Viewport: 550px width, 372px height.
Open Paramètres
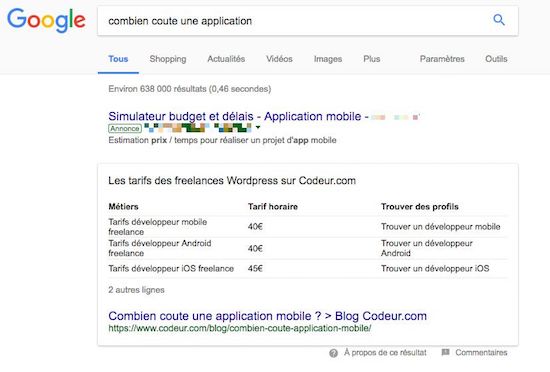[x=442, y=59]
